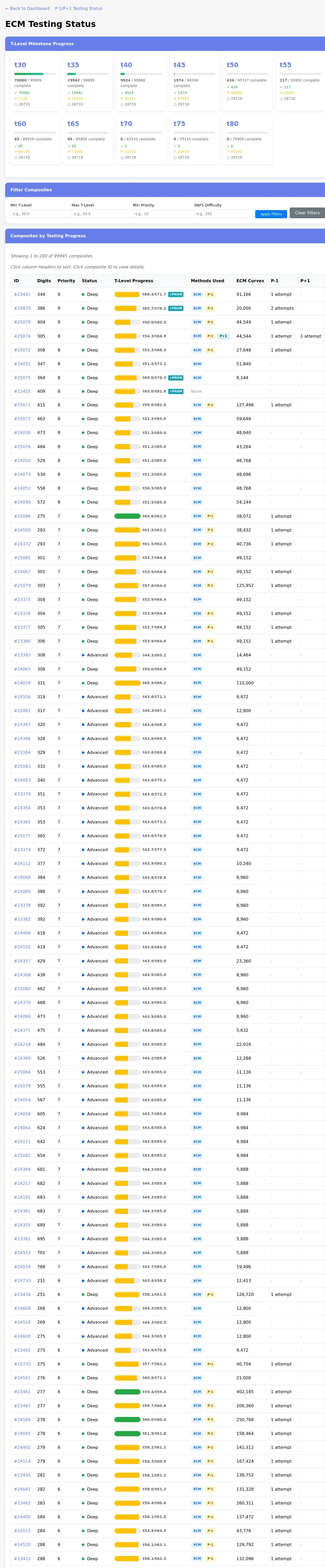The height and width of the screenshot is (1568, 325).
Task: Open composite #24733 details
Action: click(22, 1281)
